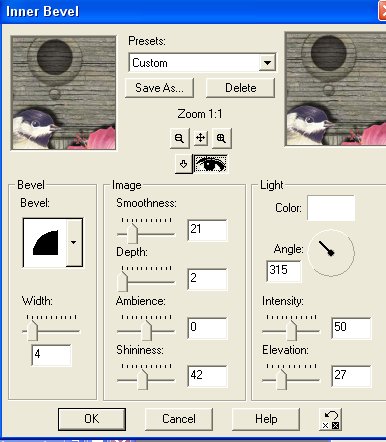The width and height of the screenshot is (386, 442).
Task: Click the Smoothness slider handle
Action: click(x=132, y=233)
